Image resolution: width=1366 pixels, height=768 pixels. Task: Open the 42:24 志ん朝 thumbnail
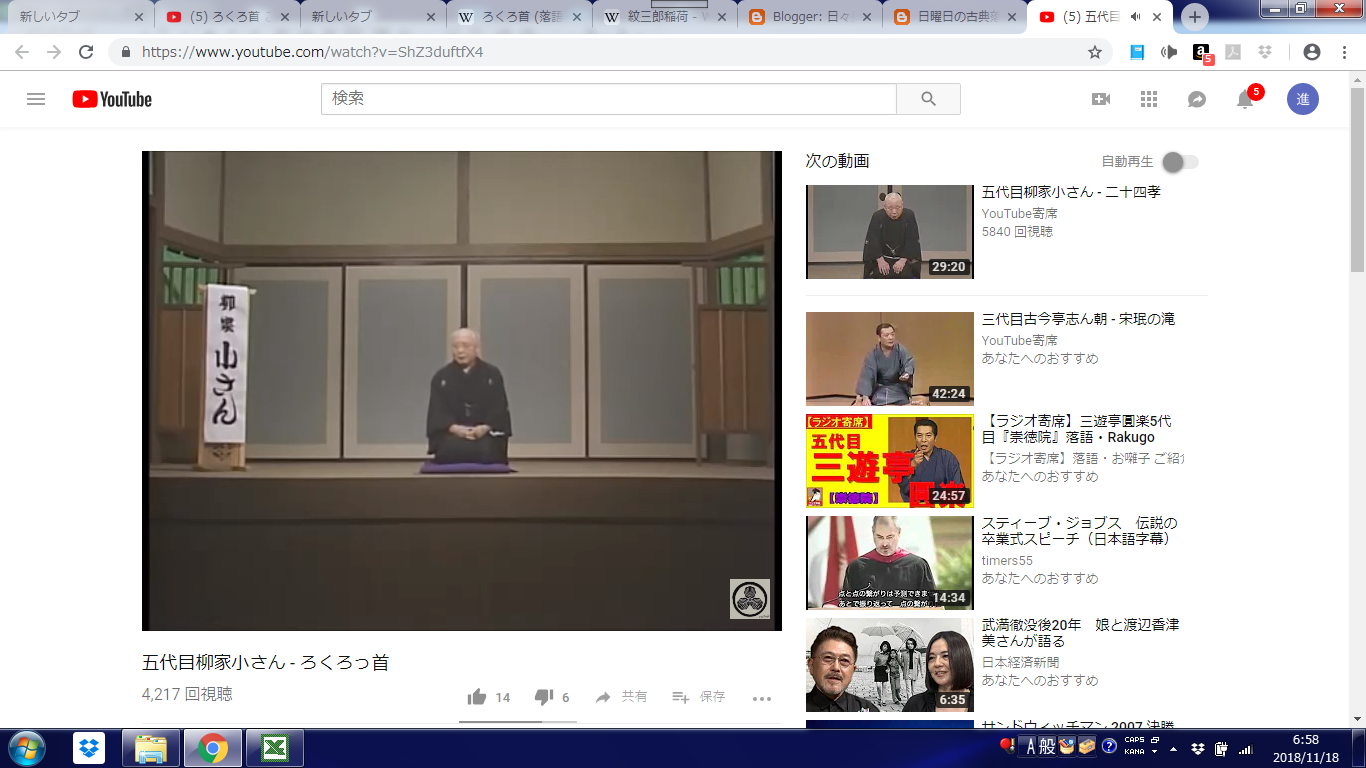click(x=890, y=359)
